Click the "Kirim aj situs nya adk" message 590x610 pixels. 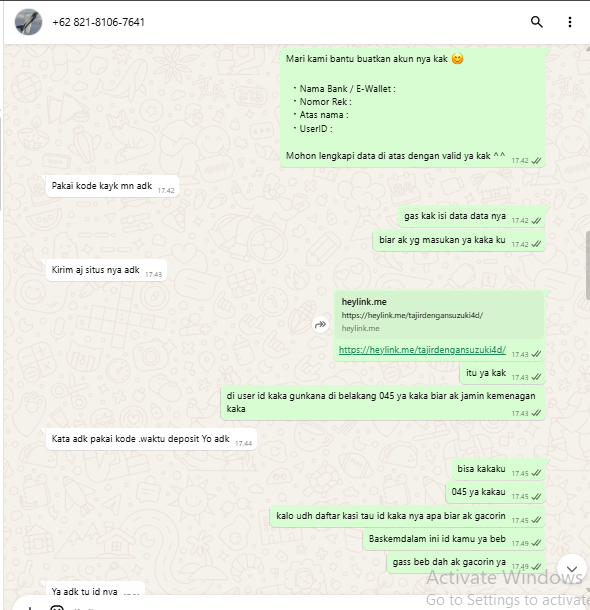(x=107, y=270)
